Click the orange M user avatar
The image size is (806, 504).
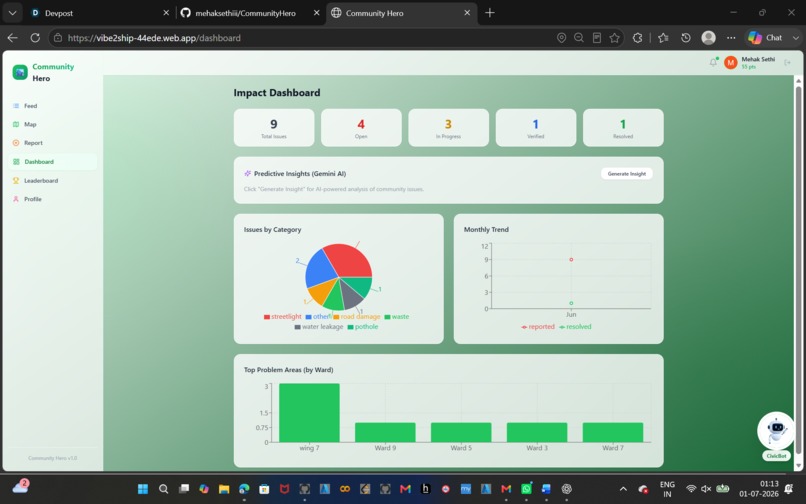pyautogui.click(x=730, y=63)
